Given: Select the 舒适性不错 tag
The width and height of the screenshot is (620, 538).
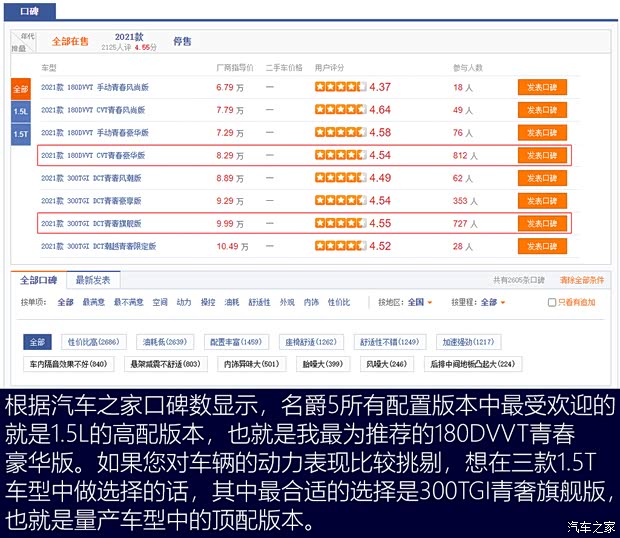Looking at the screenshot, I should point(389,342).
